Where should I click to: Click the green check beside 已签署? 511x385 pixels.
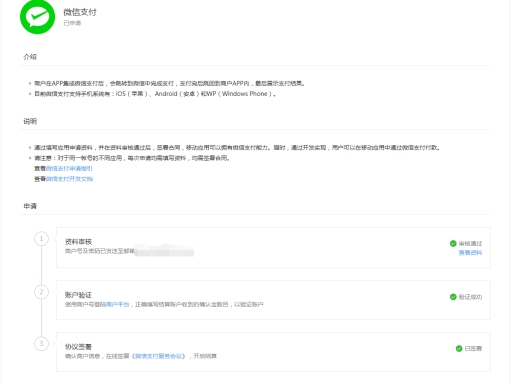pyautogui.click(x=459, y=348)
